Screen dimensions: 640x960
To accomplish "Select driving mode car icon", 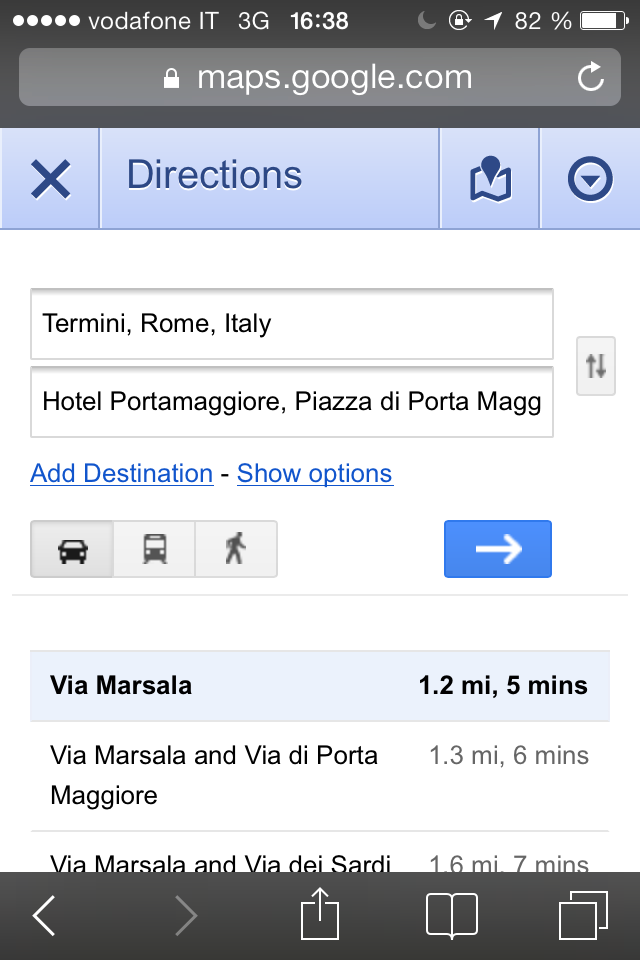I will coord(72,549).
